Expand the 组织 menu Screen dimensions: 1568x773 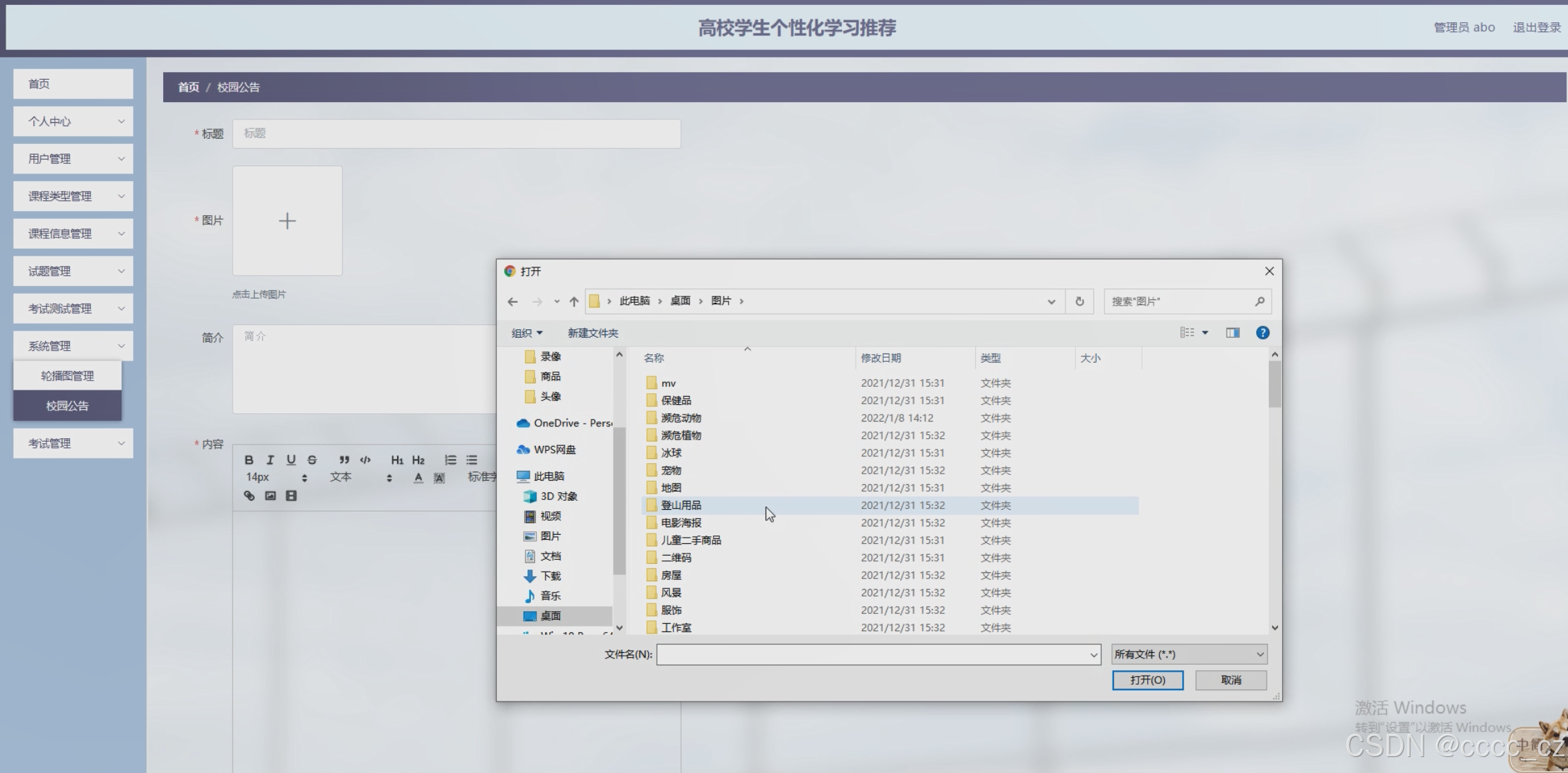coord(526,333)
